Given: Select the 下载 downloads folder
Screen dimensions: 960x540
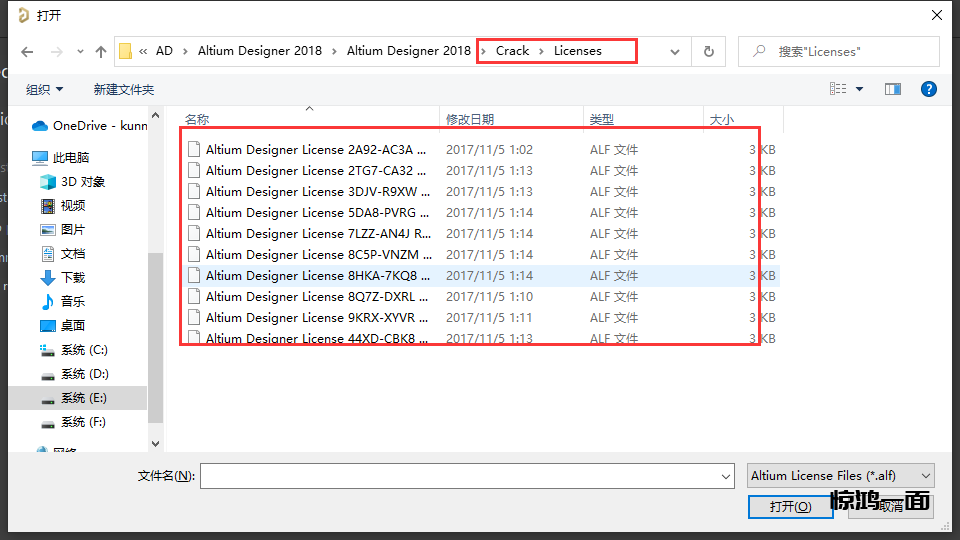Looking at the screenshot, I should pyautogui.click(x=72, y=278).
